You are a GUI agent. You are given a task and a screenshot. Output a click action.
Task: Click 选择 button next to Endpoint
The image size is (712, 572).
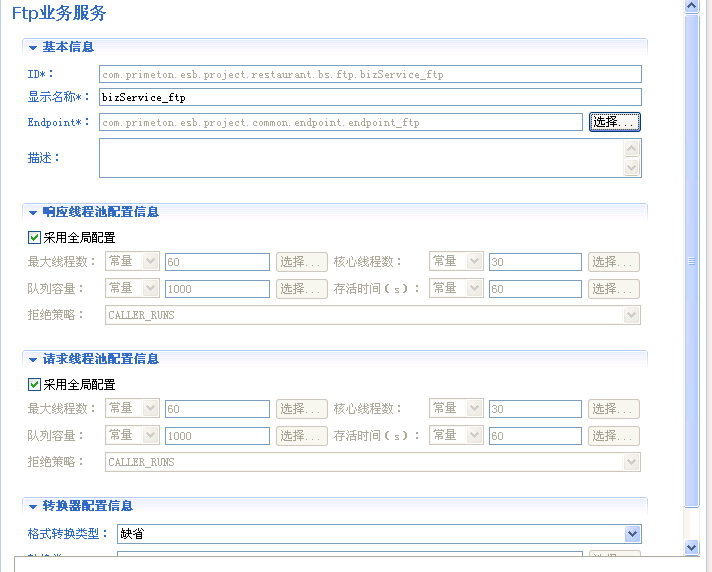[614, 122]
